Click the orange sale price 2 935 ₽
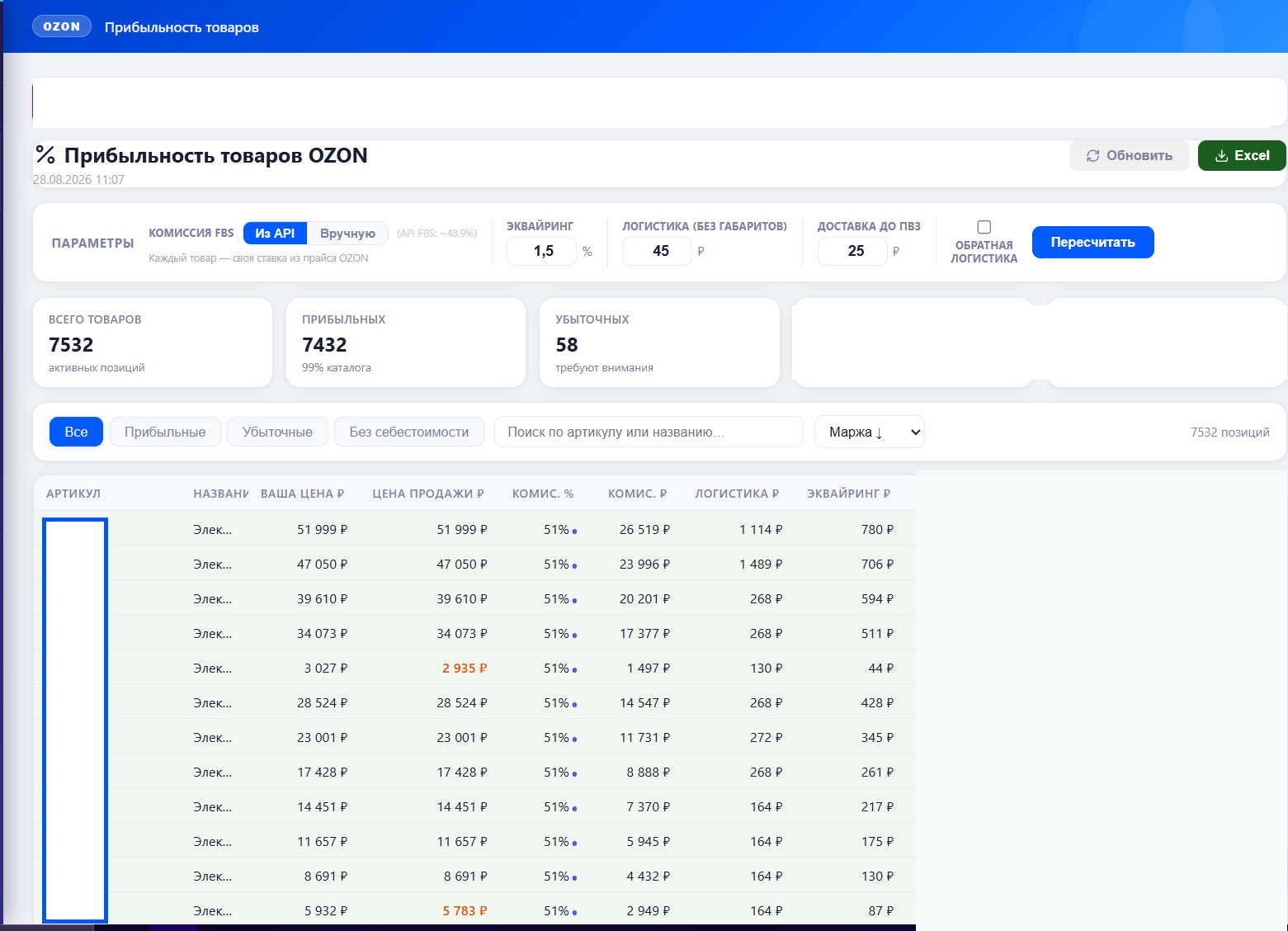Viewport: 1288px width, 931px height. coord(465,669)
